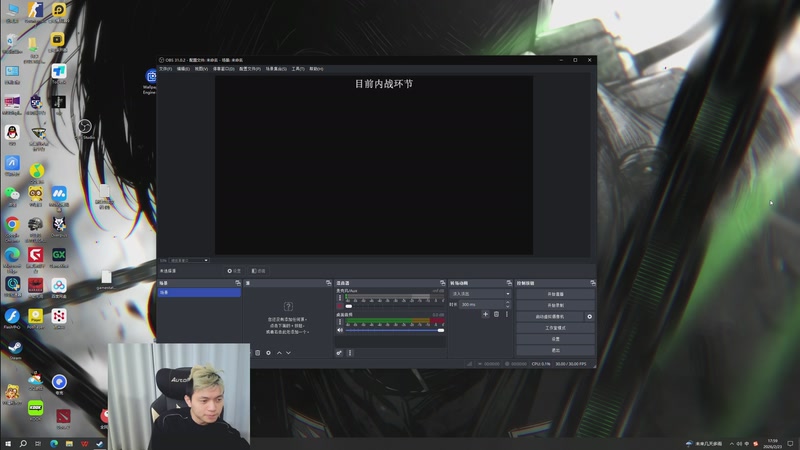
Task: Delete the scene transition with trash icon
Action: [496, 314]
